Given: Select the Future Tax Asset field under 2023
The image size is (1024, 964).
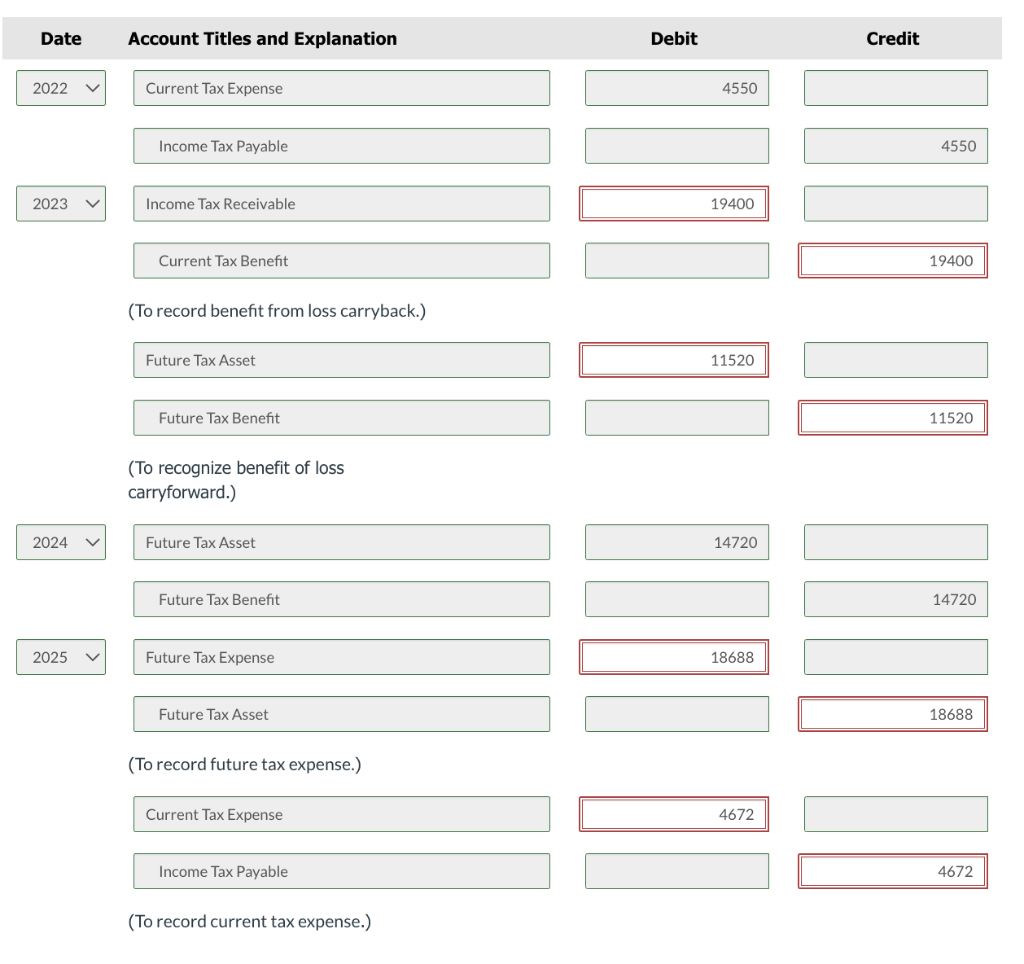Looking at the screenshot, I should pyautogui.click(x=341, y=359).
